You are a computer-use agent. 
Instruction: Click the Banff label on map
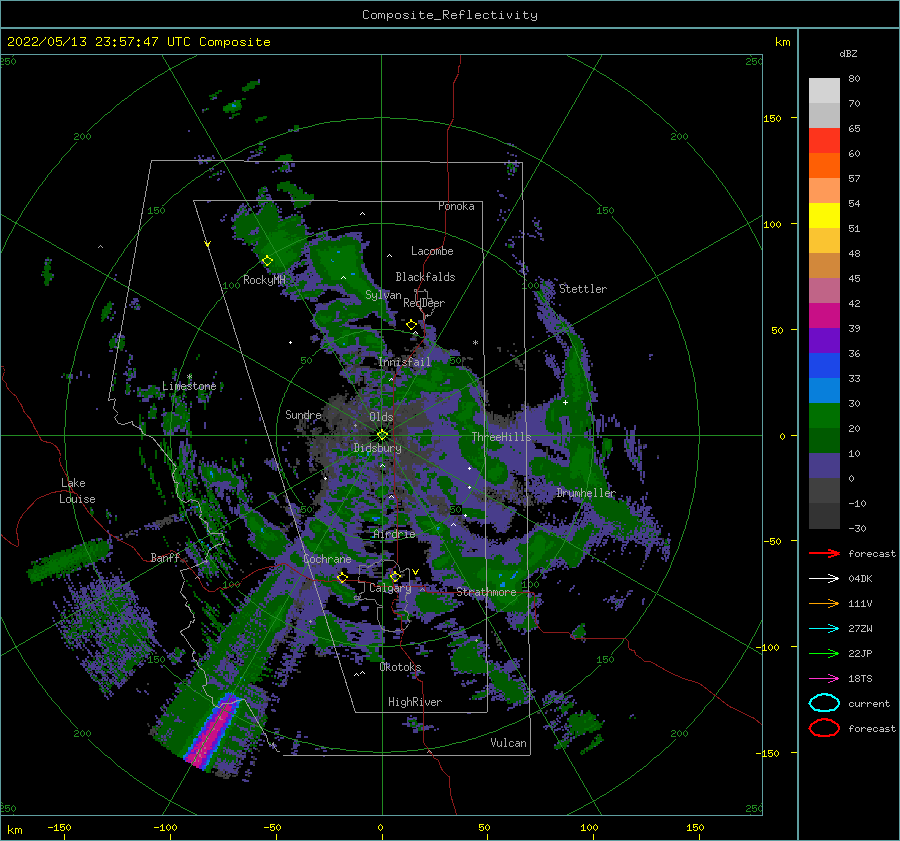pyautogui.click(x=165, y=557)
